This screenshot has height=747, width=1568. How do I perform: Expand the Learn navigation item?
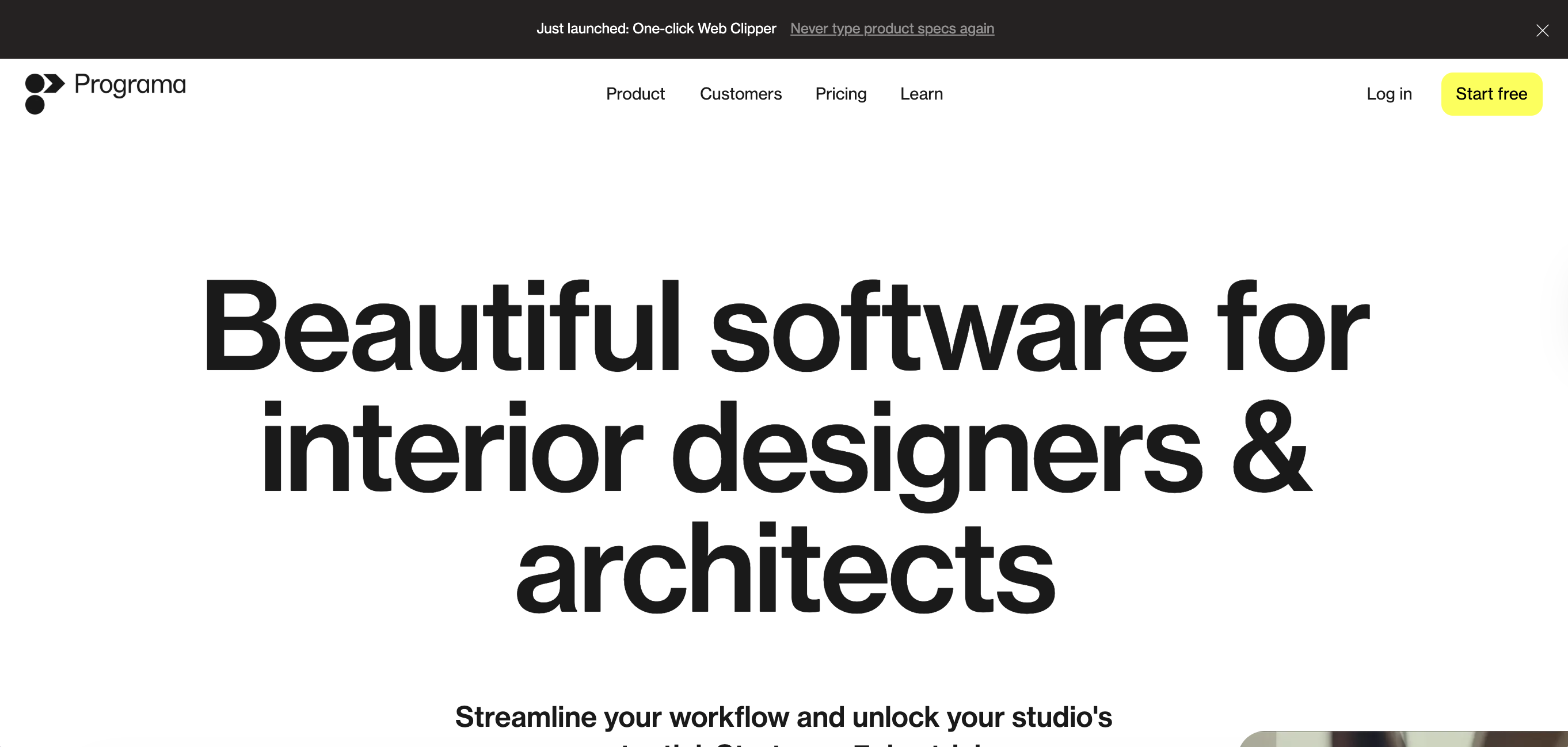(x=921, y=94)
